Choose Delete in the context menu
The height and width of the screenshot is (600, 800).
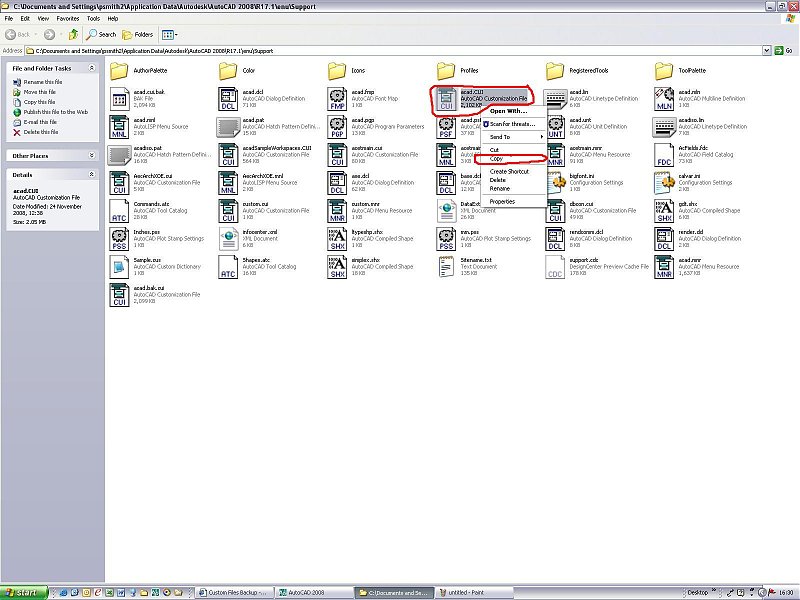pos(513,180)
